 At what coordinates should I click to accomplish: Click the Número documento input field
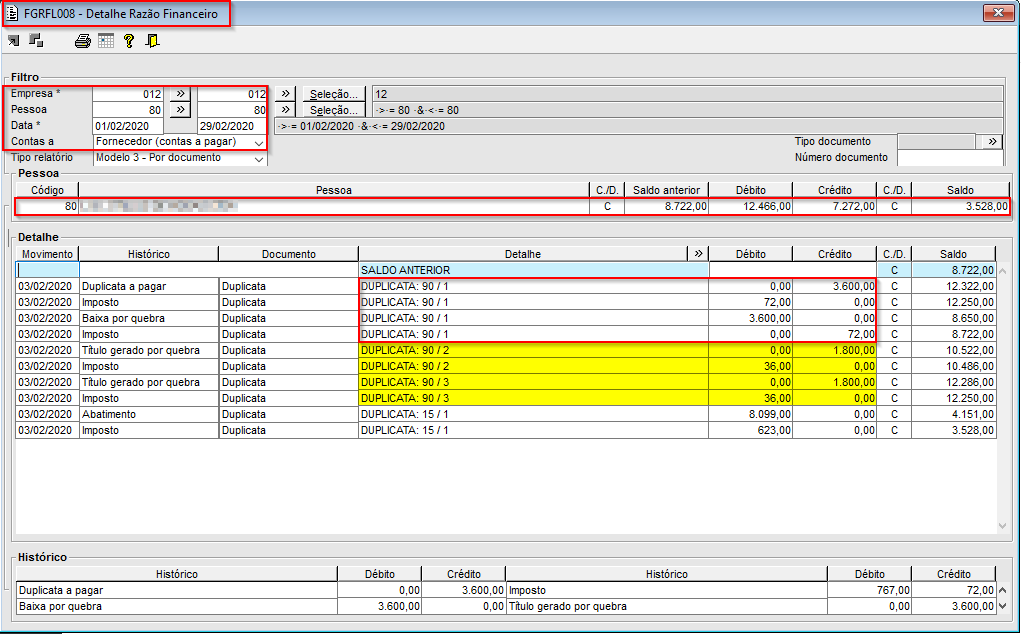click(949, 158)
